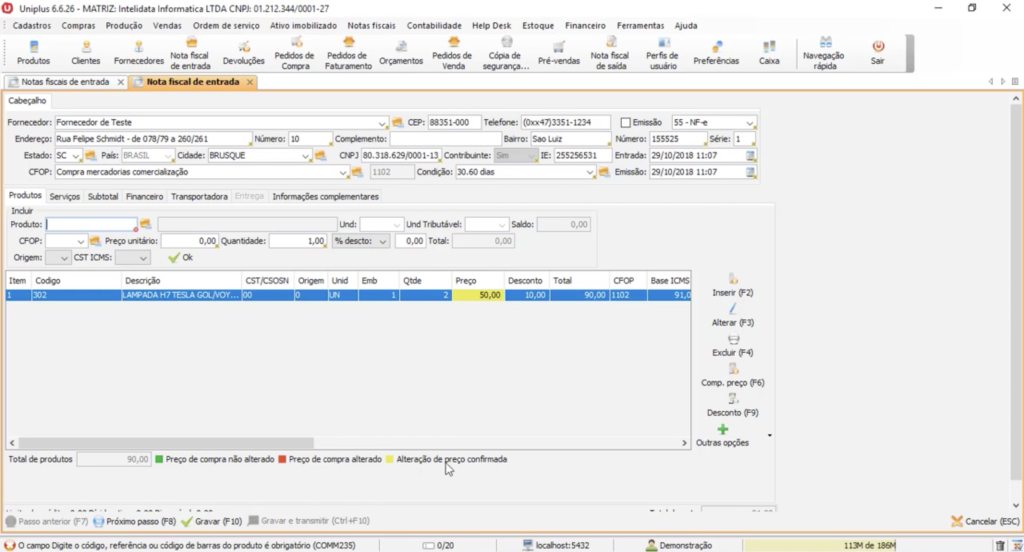Click the Sair power icon
The width and height of the screenshot is (1024, 552).
coord(877,52)
